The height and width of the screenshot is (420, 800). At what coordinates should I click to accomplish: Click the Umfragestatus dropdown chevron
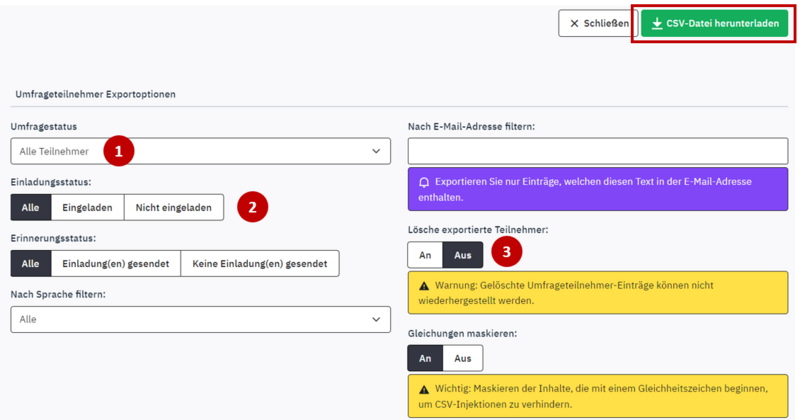(376, 151)
